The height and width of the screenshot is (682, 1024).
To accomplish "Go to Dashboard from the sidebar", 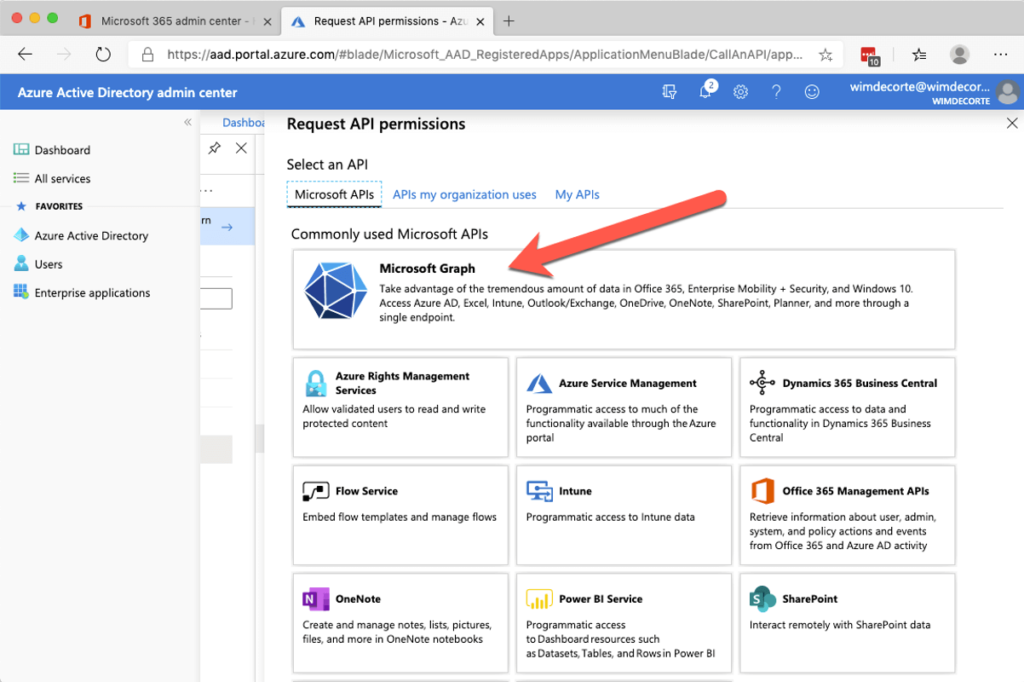I will [62, 150].
